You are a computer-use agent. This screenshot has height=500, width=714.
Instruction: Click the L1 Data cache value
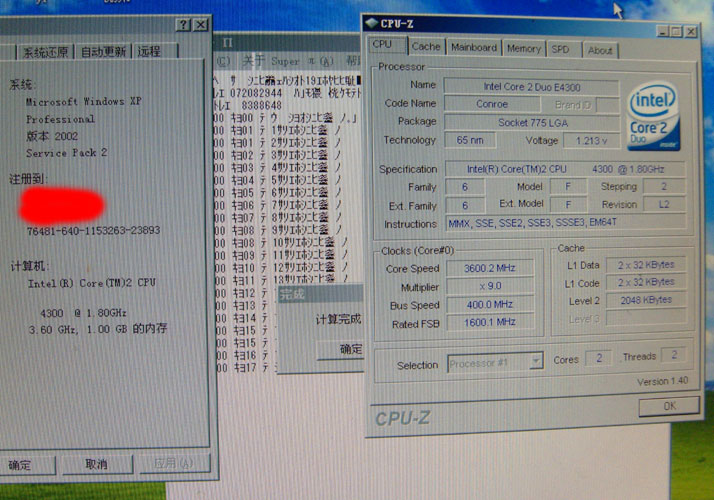[x=646, y=265]
